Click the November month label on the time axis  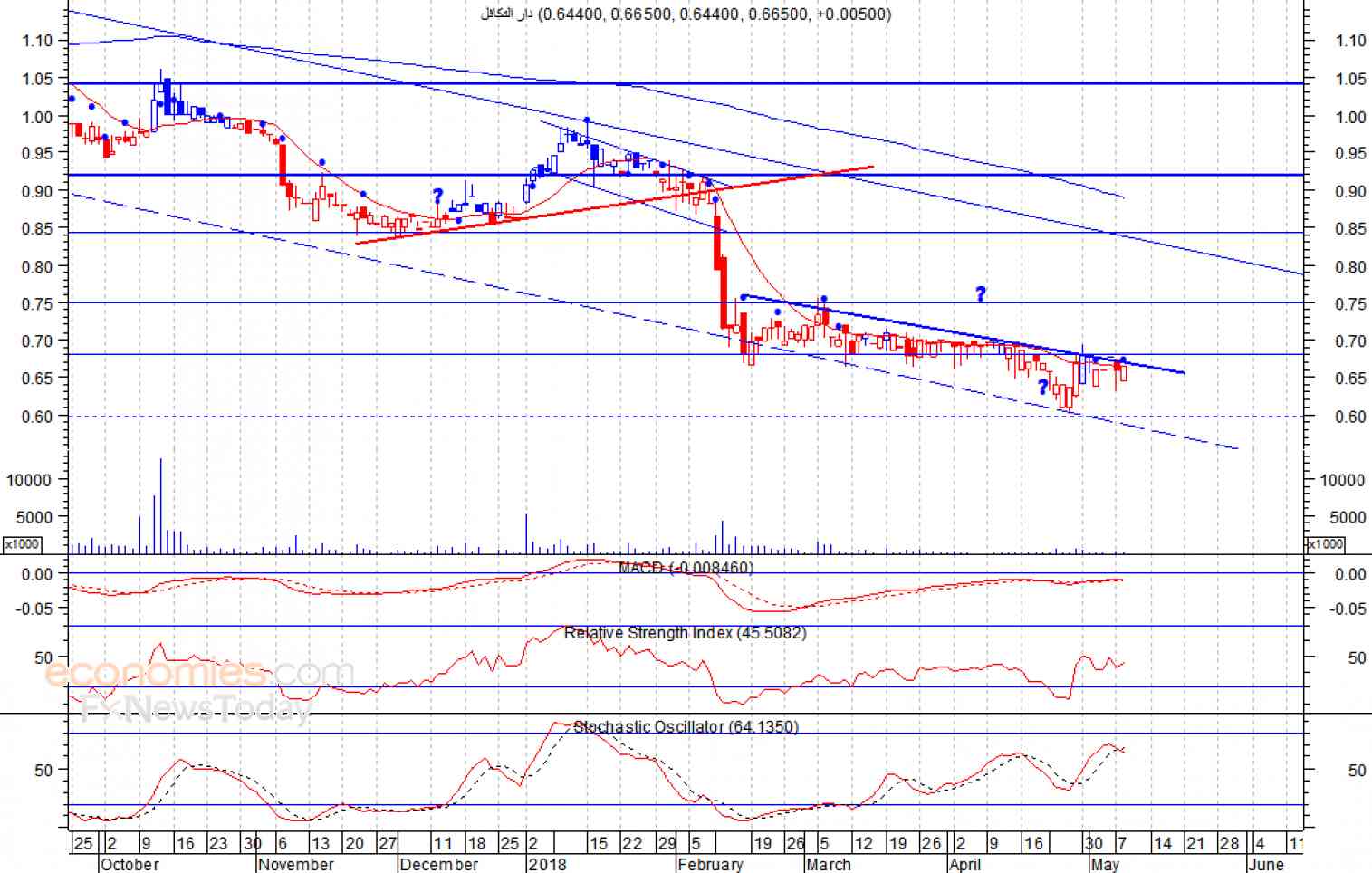coord(295,864)
